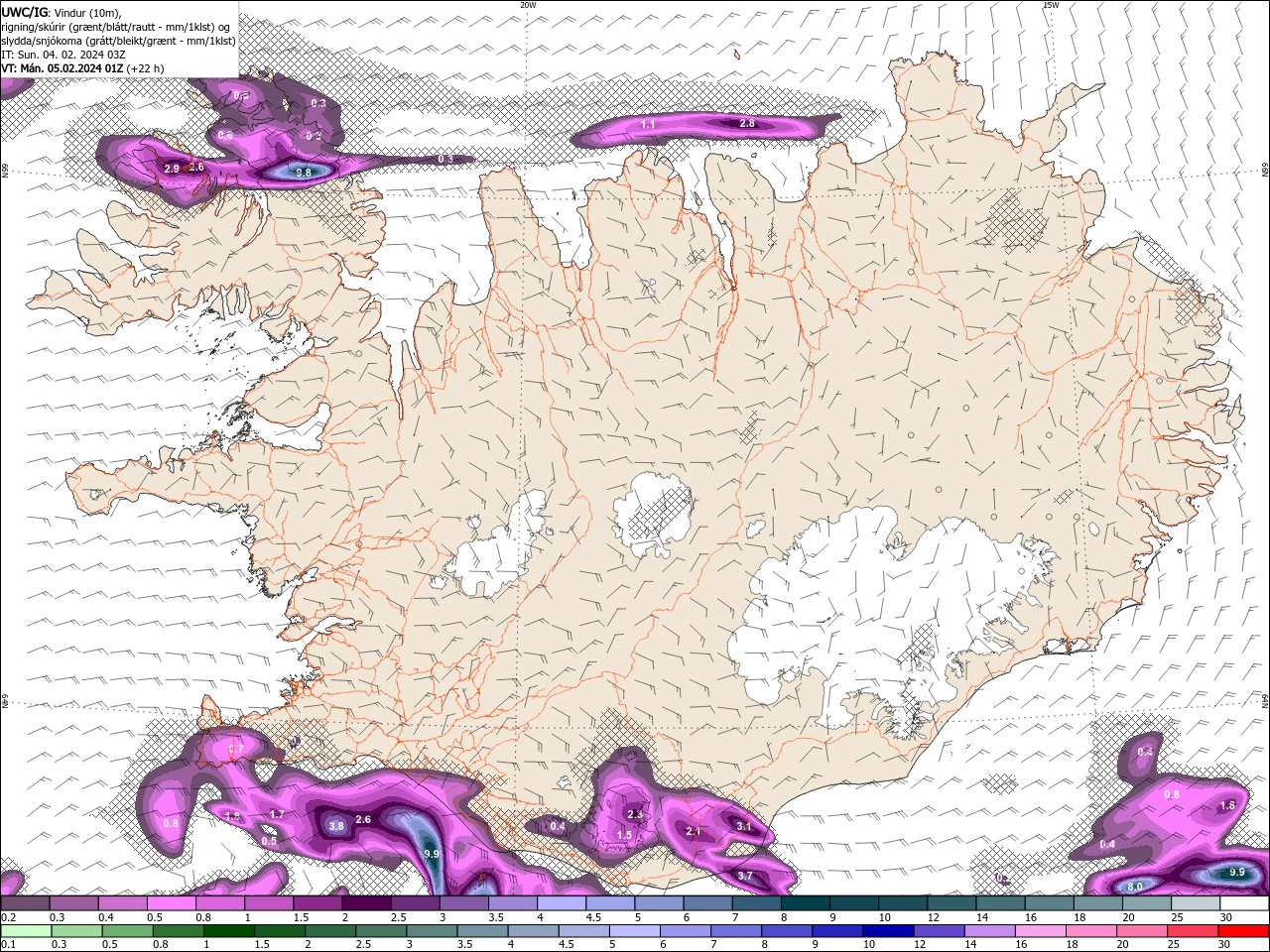This screenshot has width=1270, height=952.
Task: Click the 3.1 precipitation value on the map
Action: [x=744, y=826]
